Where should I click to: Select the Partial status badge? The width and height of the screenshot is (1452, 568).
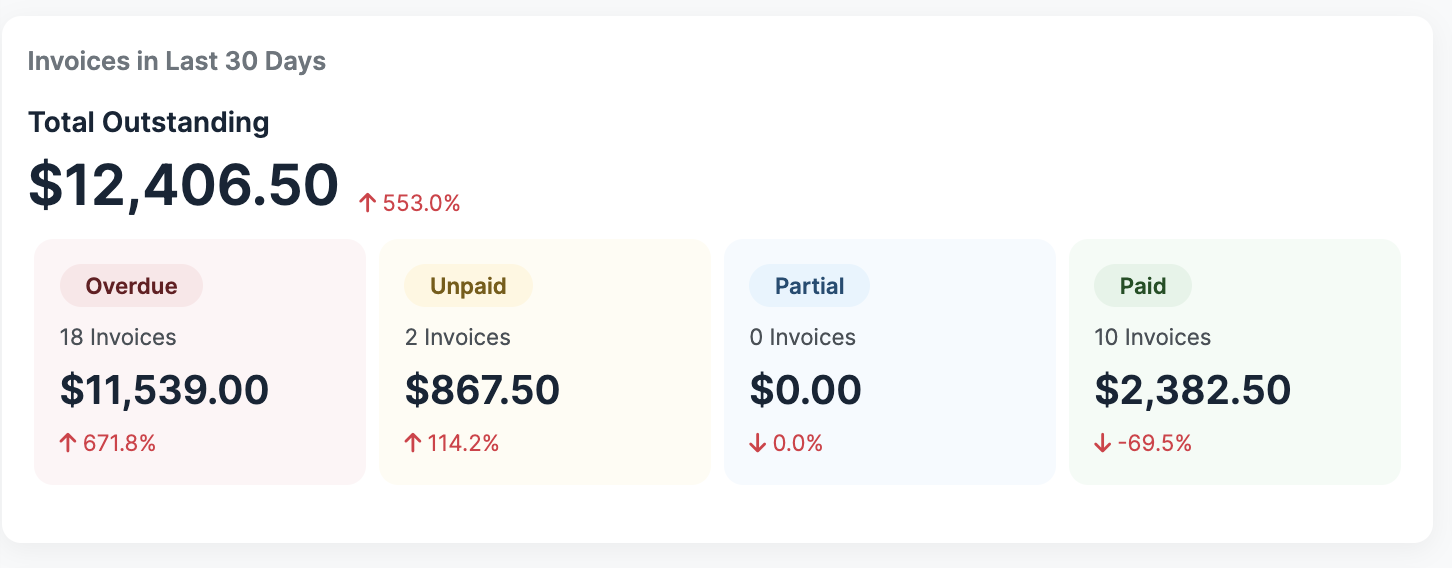[x=809, y=286]
